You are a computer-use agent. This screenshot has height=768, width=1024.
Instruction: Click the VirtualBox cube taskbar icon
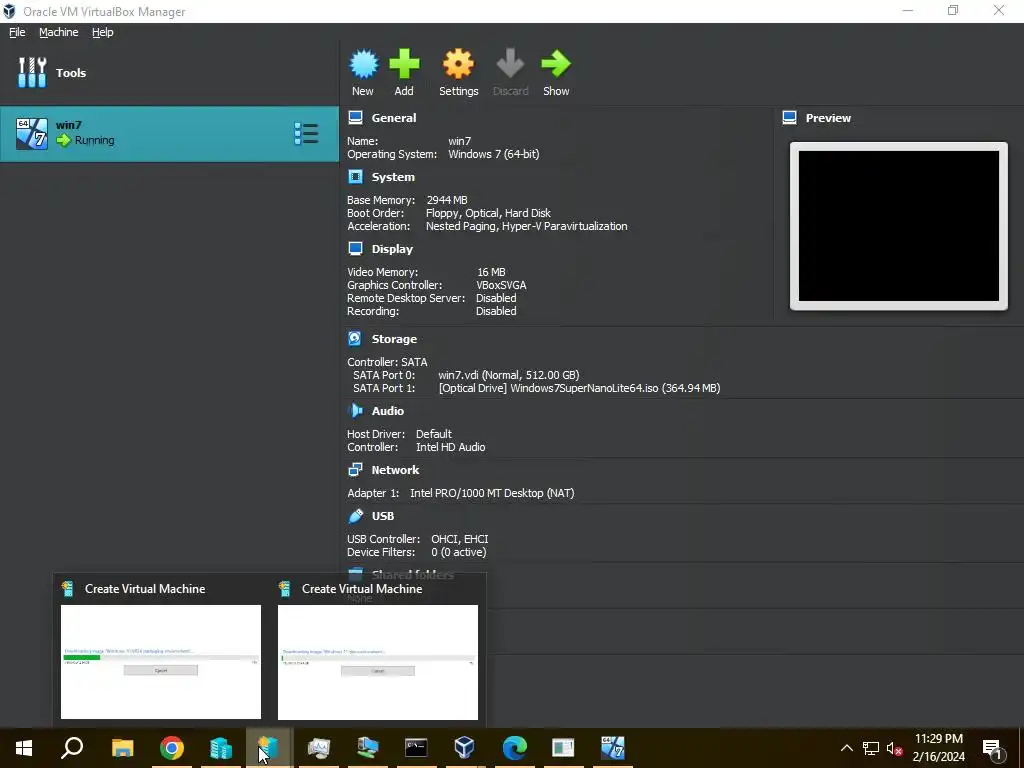[464, 748]
